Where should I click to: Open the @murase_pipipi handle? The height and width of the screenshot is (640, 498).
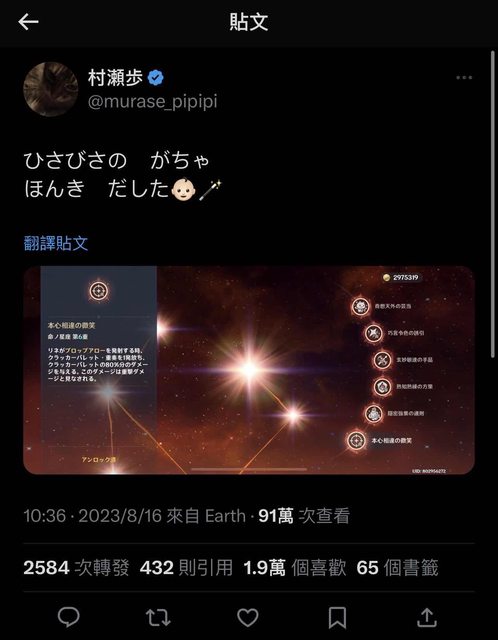pos(152,102)
